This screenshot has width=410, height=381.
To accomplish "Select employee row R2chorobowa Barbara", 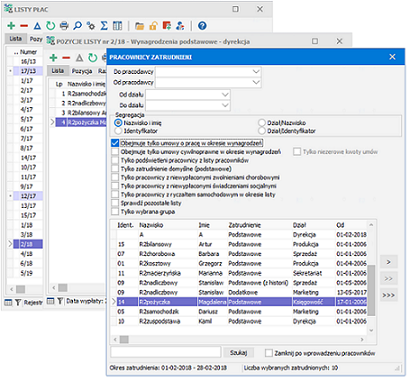I will point(242,254).
